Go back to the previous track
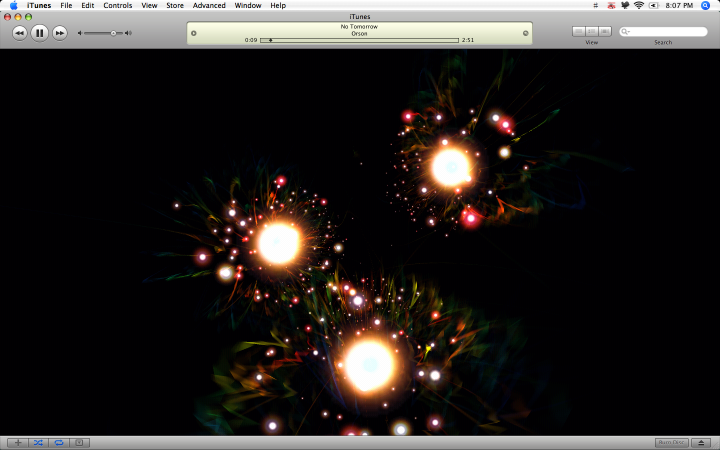The width and height of the screenshot is (720, 450). (20, 33)
